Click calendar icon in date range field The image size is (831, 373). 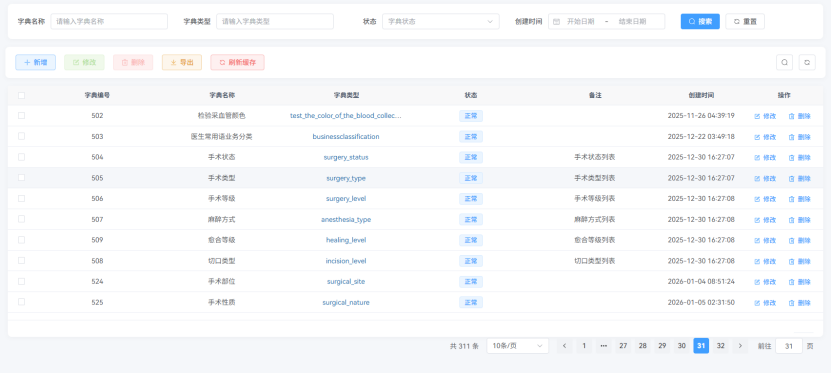(556, 22)
